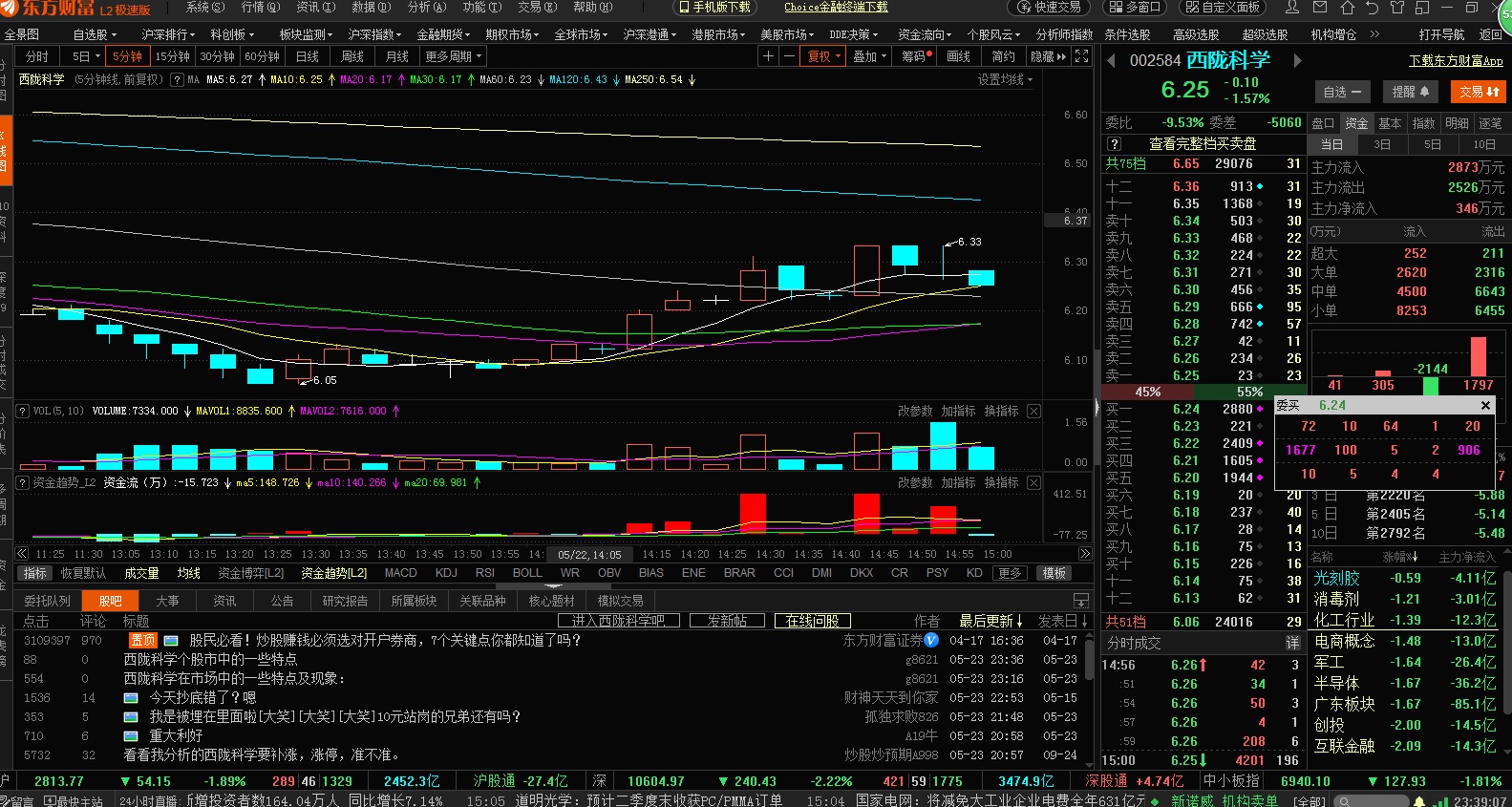Switch chart to 15分钟 period
This screenshot has height=807, width=1512.
173,56
